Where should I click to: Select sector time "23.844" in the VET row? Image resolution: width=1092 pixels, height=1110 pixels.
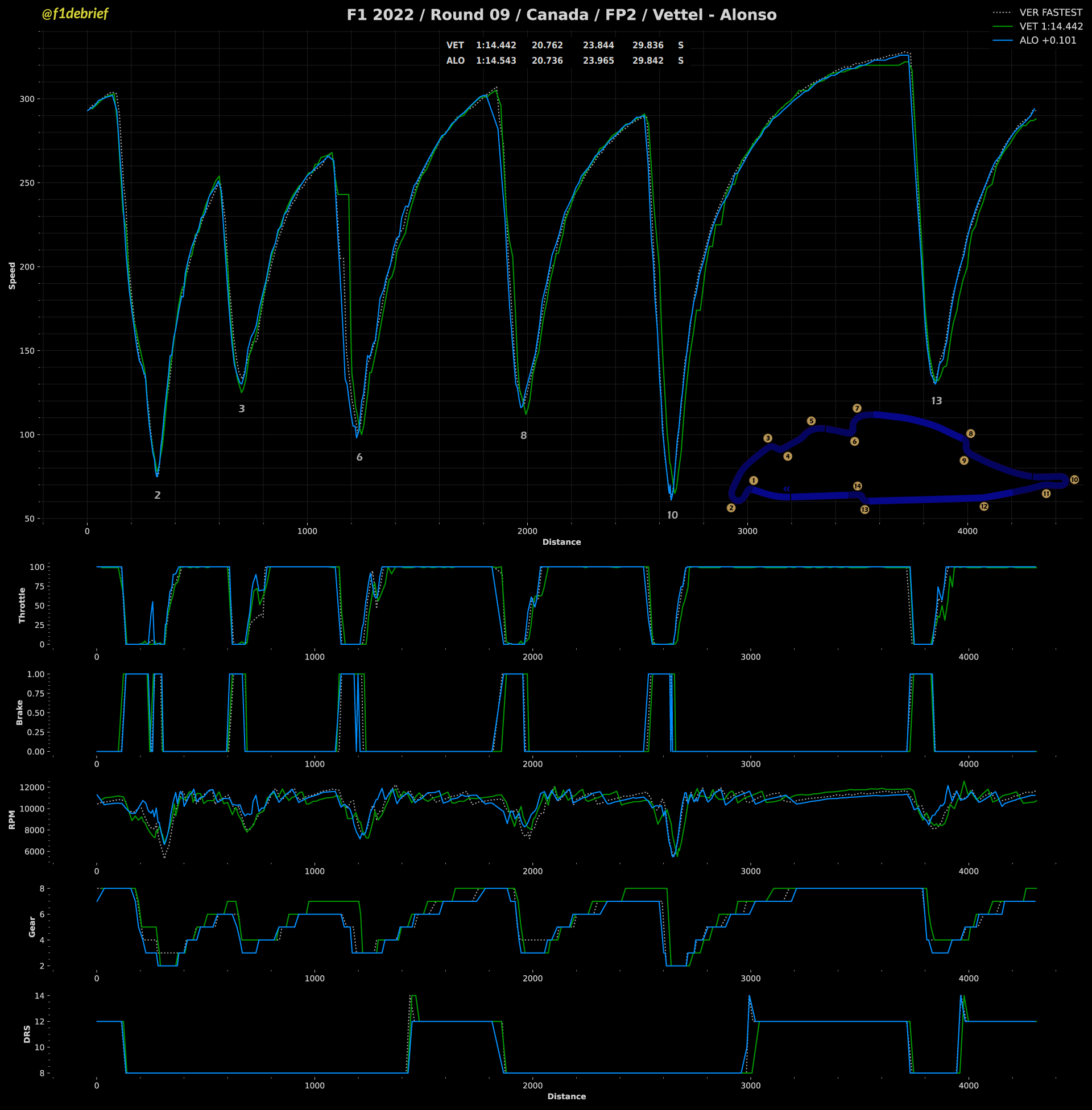tap(598, 45)
